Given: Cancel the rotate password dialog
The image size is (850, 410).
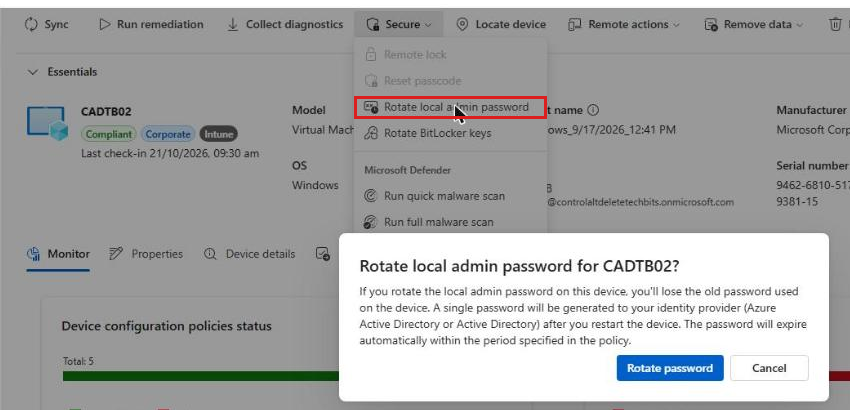Looking at the screenshot, I should tap(769, 368).
